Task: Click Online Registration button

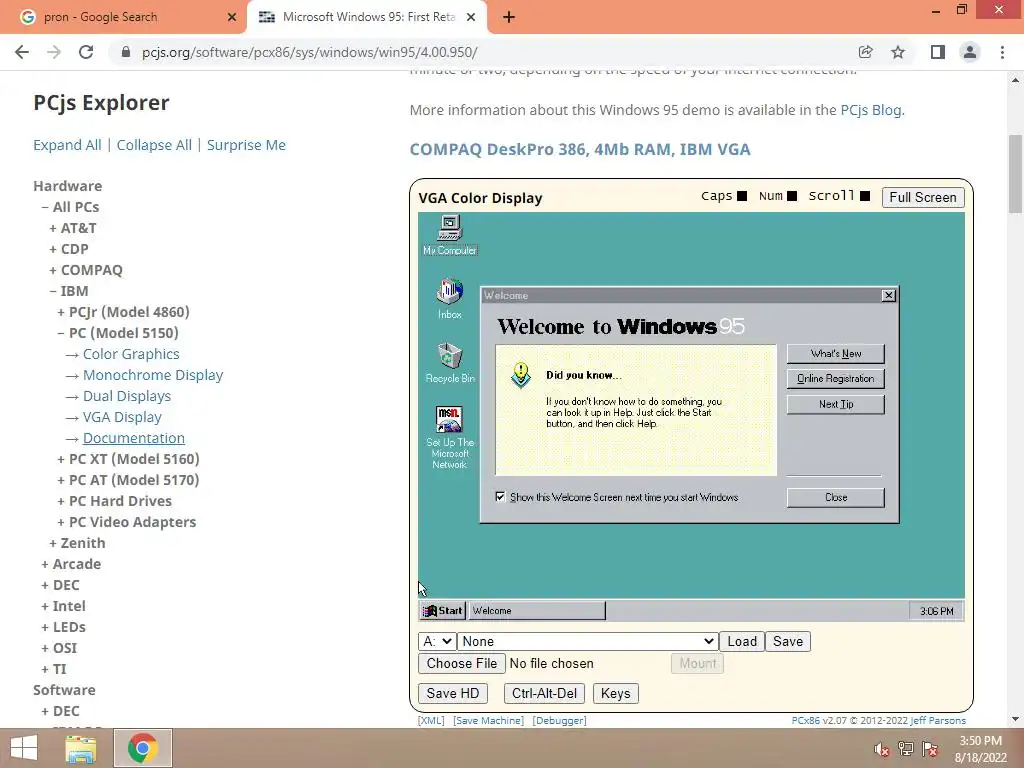Action: pos(835,379)
